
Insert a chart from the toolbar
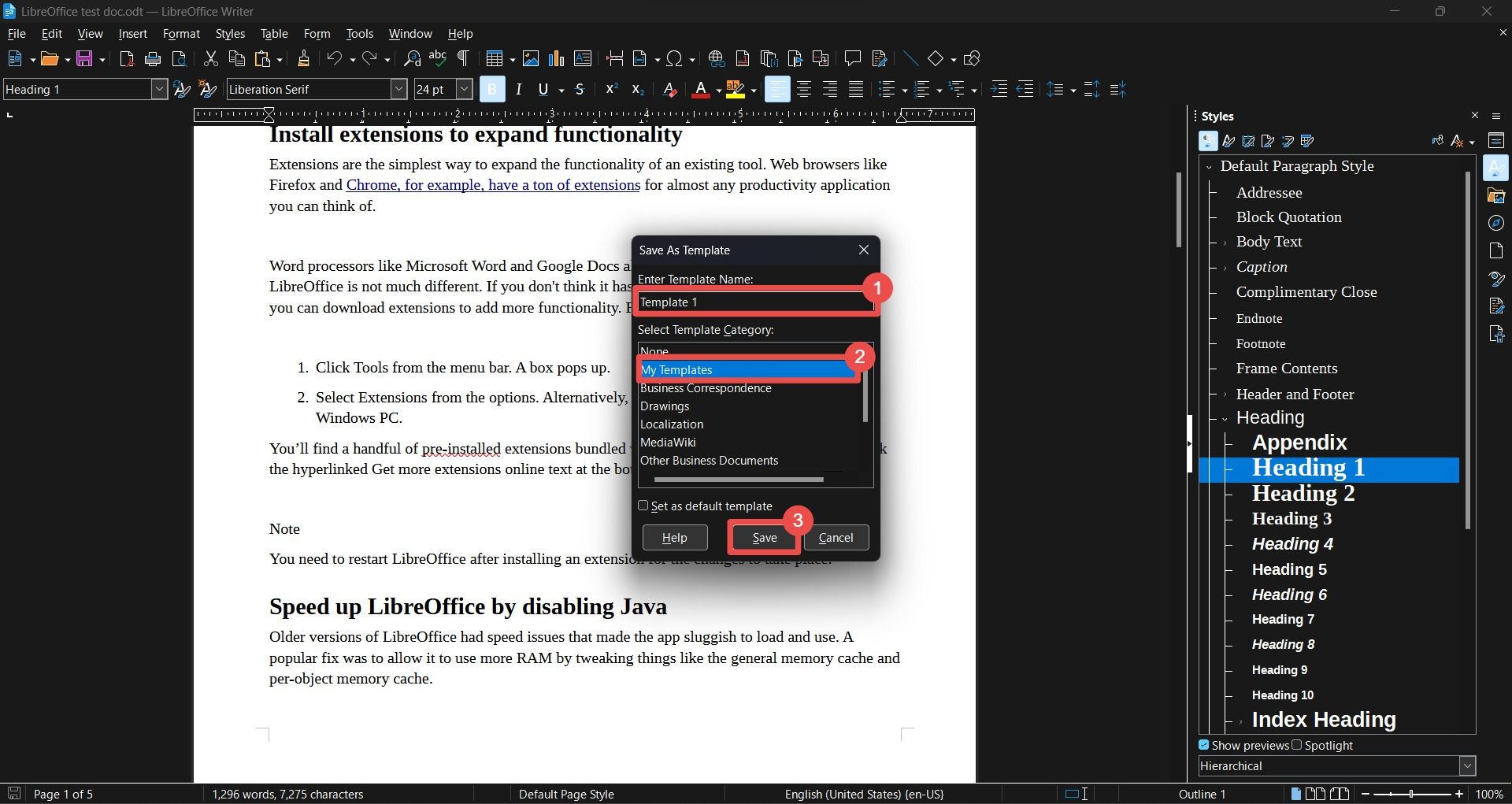pyautogui.click(x=557, y=58)
